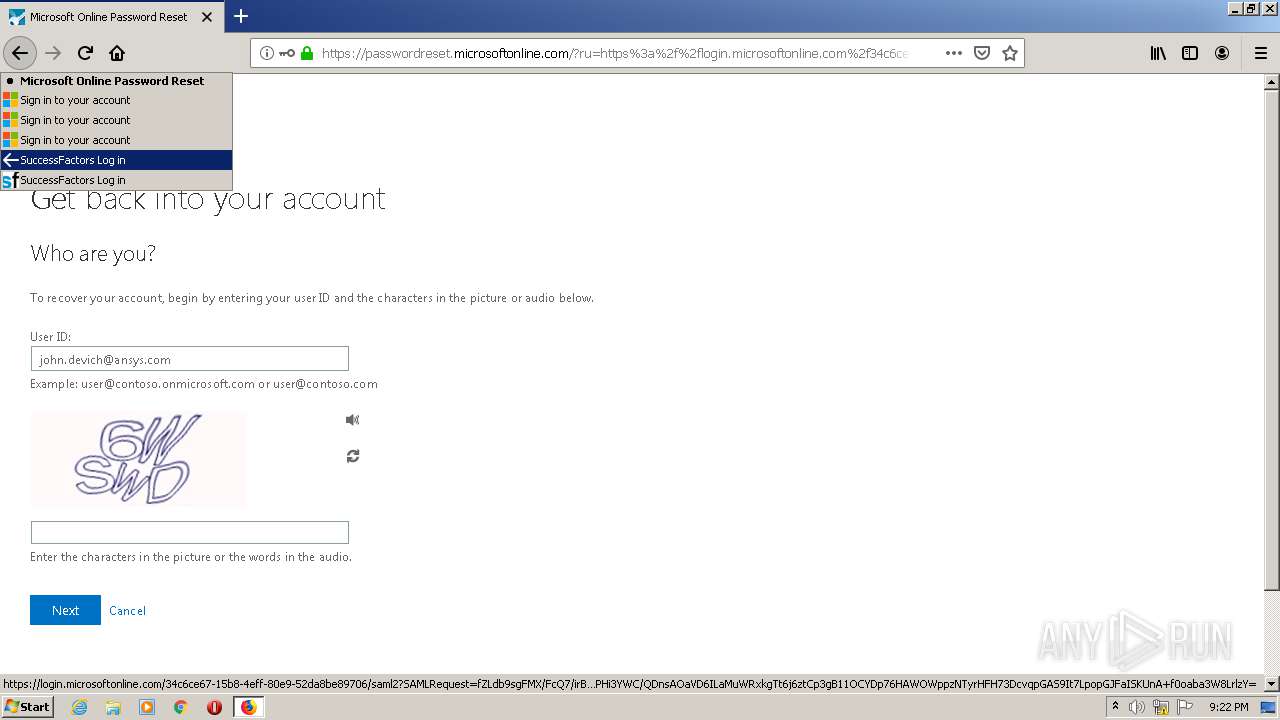The width and height of the screenshot is (1280, 720).
Task: Open the volume tray icon
Action: (x=1137, y=707)
